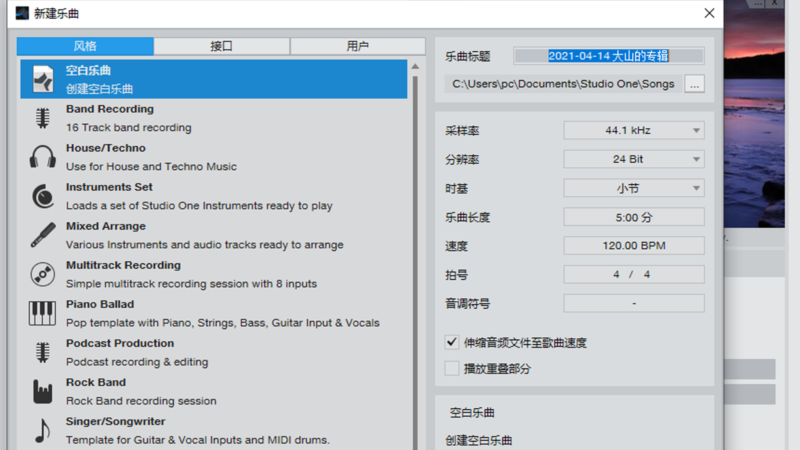
Task: Click the browse folder ... button
Action: [x=694, y=84]
